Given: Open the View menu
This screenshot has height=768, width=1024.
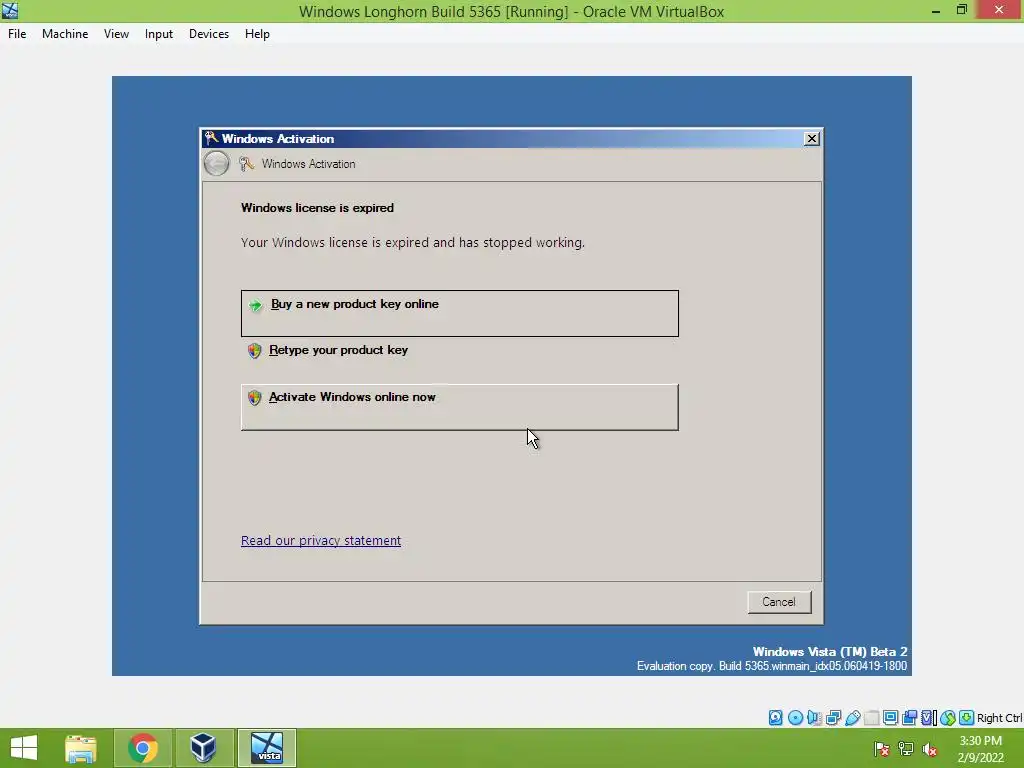Looking at the screenshot, I should [116, 34].
